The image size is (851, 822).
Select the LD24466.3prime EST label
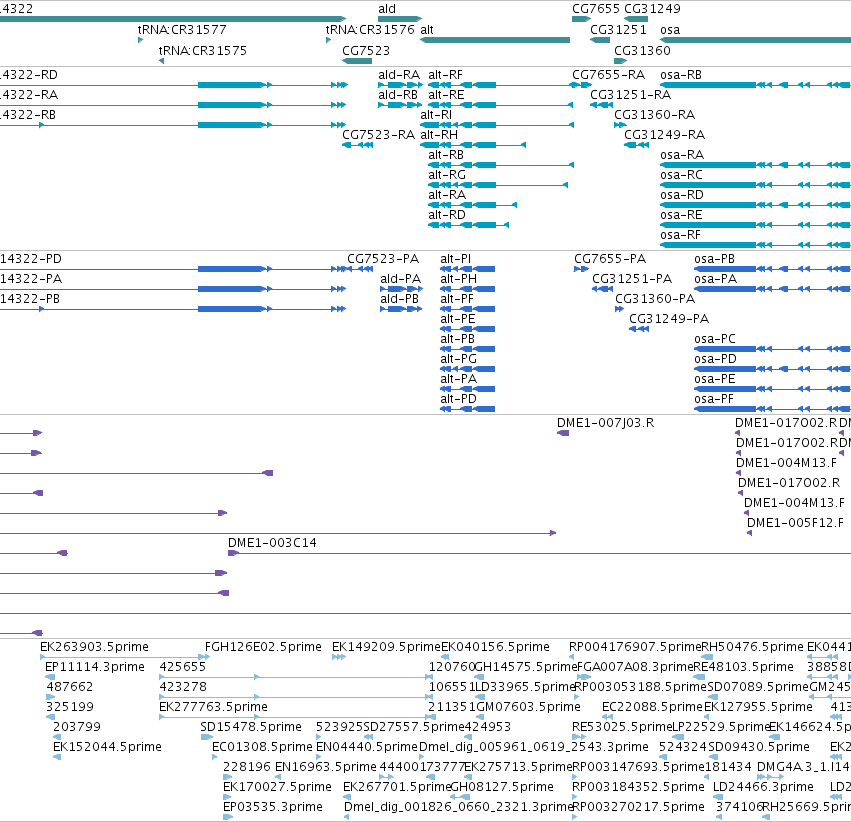pos(763,787)
